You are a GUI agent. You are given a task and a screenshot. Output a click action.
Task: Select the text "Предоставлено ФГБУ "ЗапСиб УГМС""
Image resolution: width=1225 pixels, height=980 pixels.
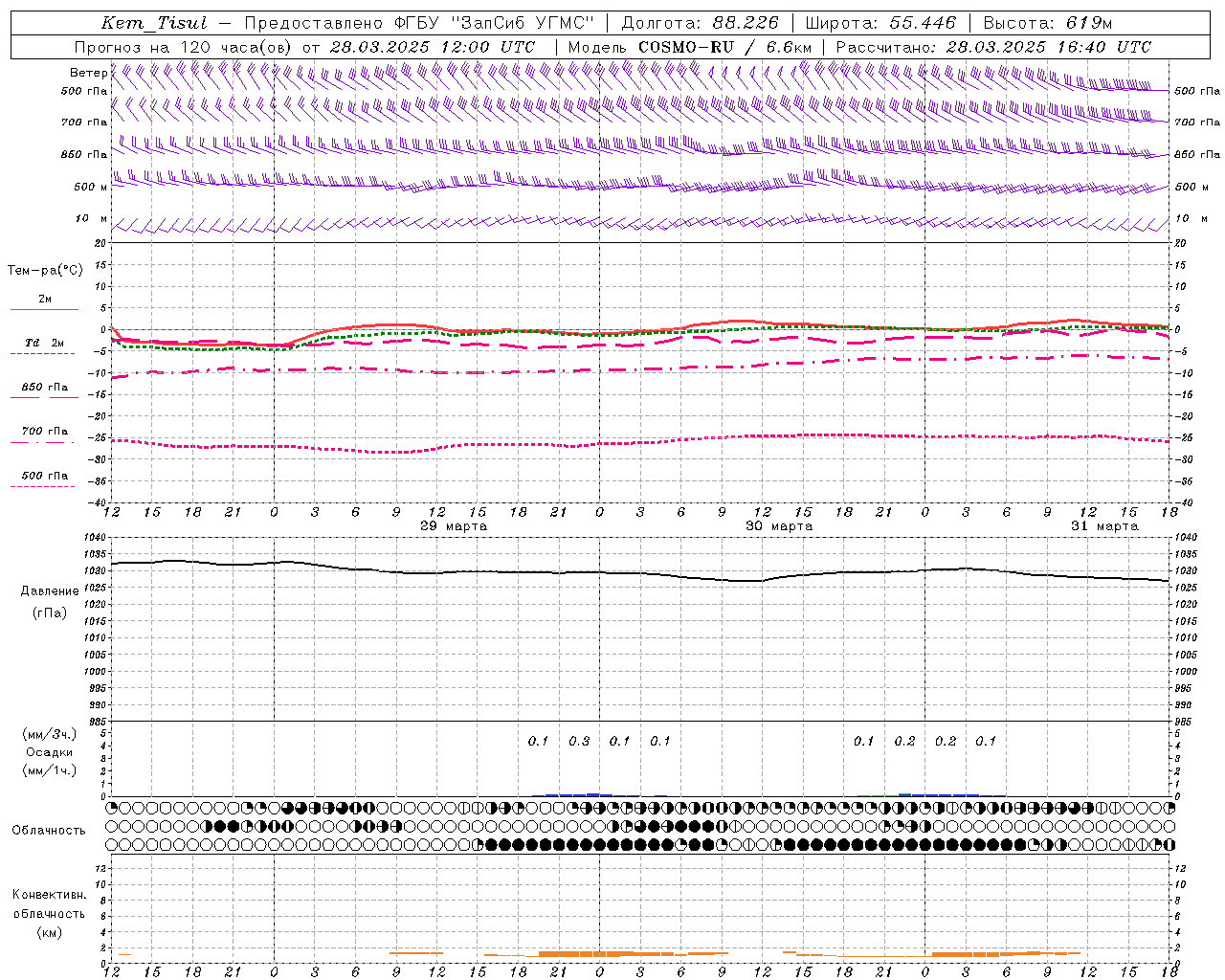(419, 23)
